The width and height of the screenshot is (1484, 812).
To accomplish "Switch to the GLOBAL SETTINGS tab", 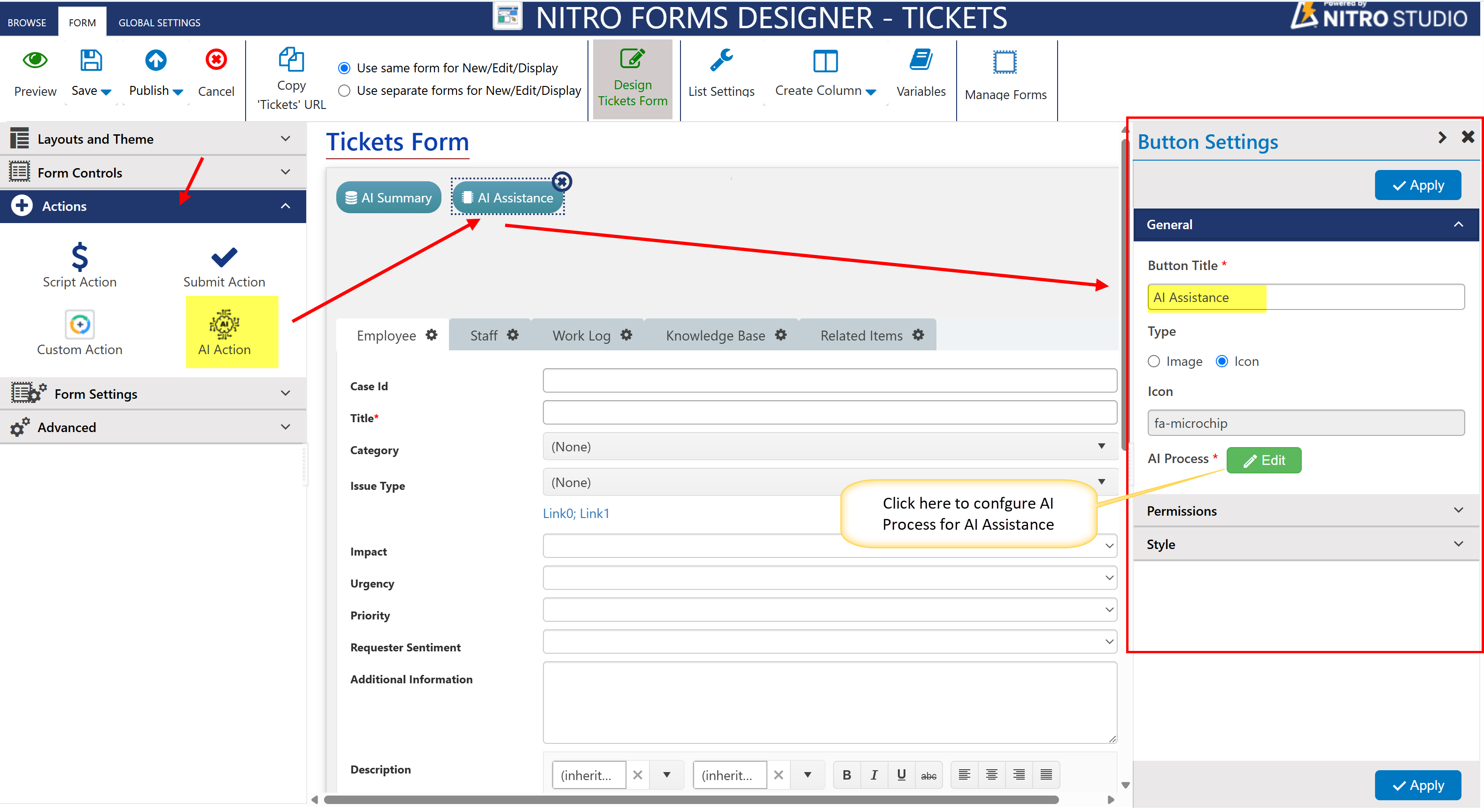I will (x=159, y=23).
